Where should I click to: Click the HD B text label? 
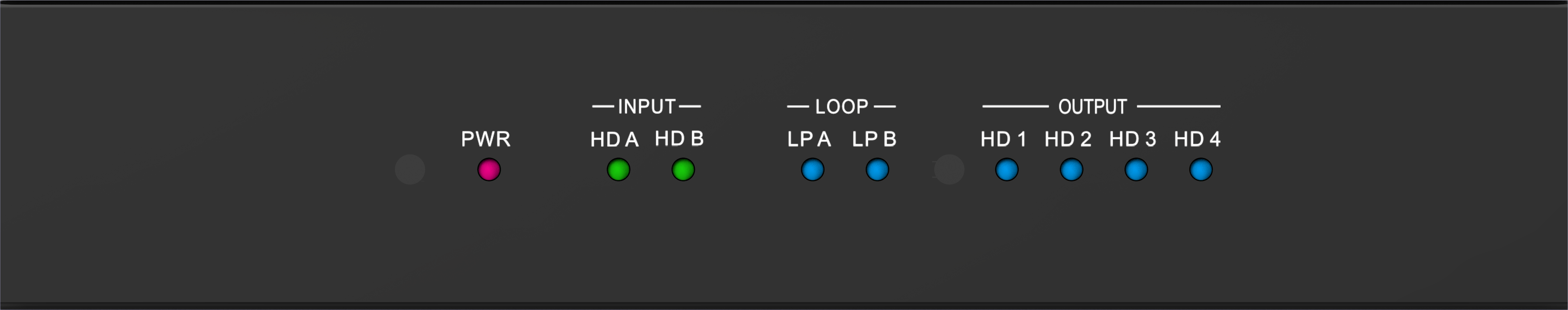tap(679, 139)
